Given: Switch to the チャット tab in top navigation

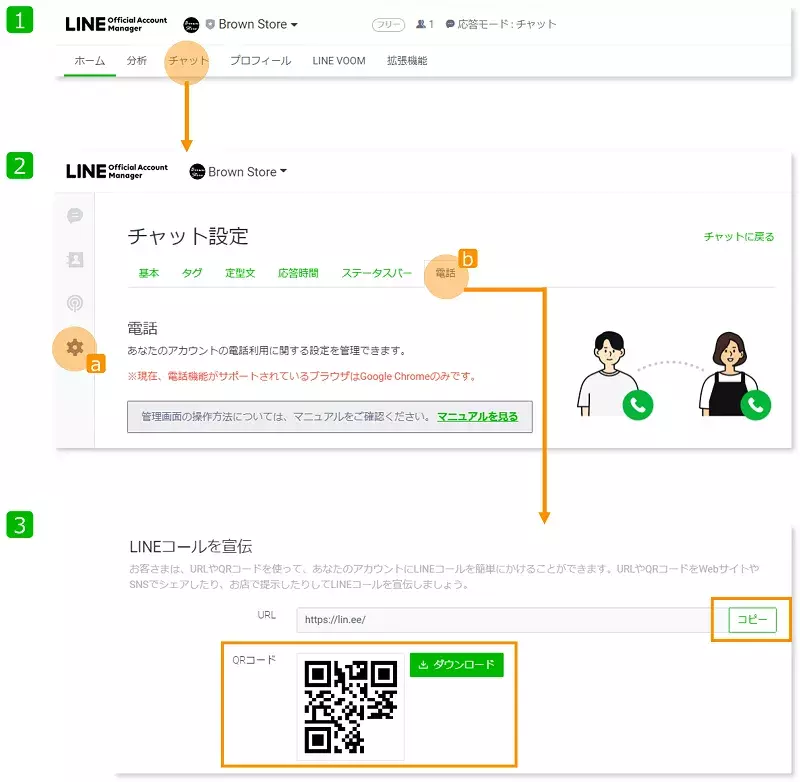Looking at the screenshot, I should click(188, 61).
